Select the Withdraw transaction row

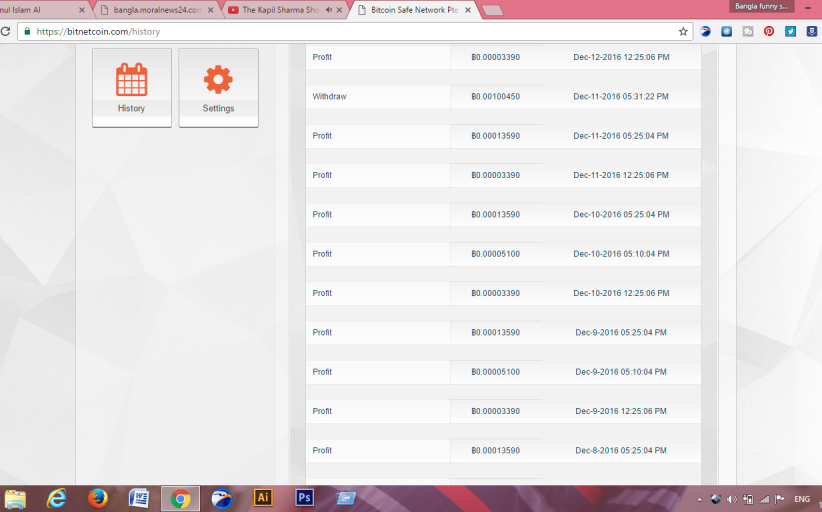point(503,97)
